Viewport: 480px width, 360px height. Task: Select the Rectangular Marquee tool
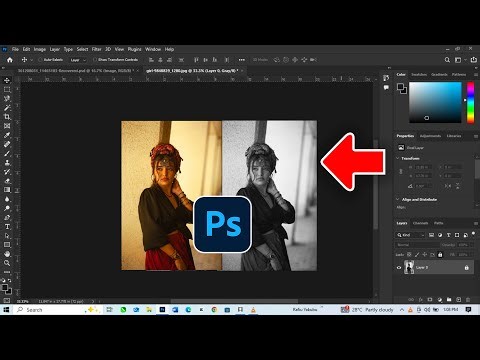[7, 90]
